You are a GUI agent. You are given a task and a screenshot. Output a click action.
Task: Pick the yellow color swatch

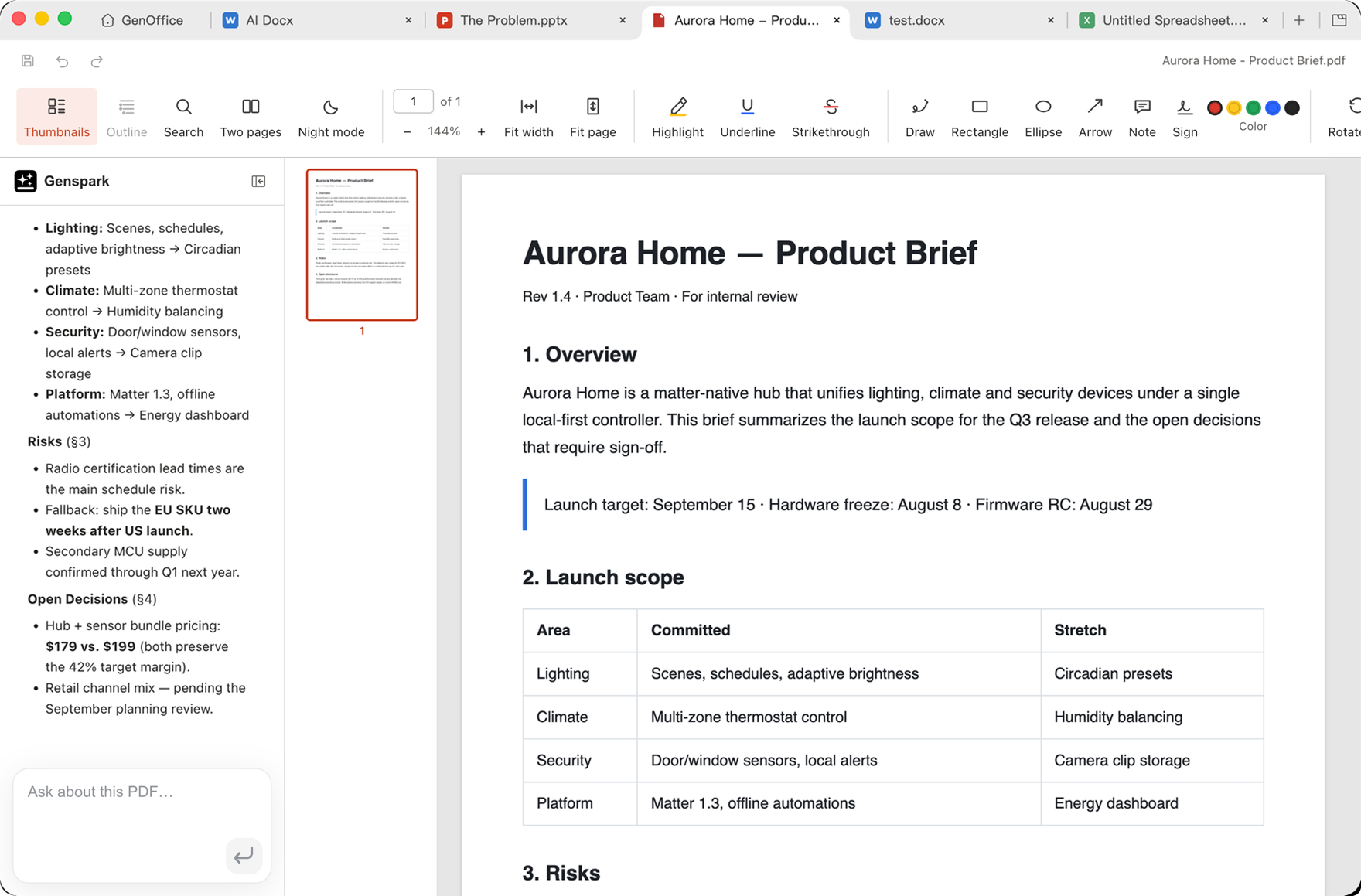tap(1234, 108)
